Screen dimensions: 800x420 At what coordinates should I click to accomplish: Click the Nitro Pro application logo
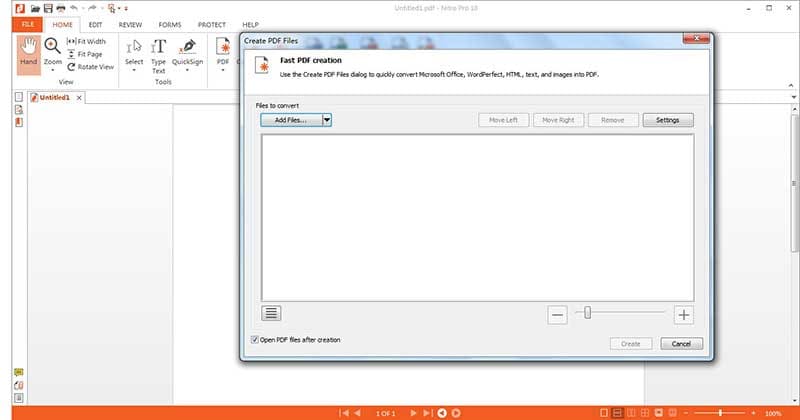pos(20,8)
